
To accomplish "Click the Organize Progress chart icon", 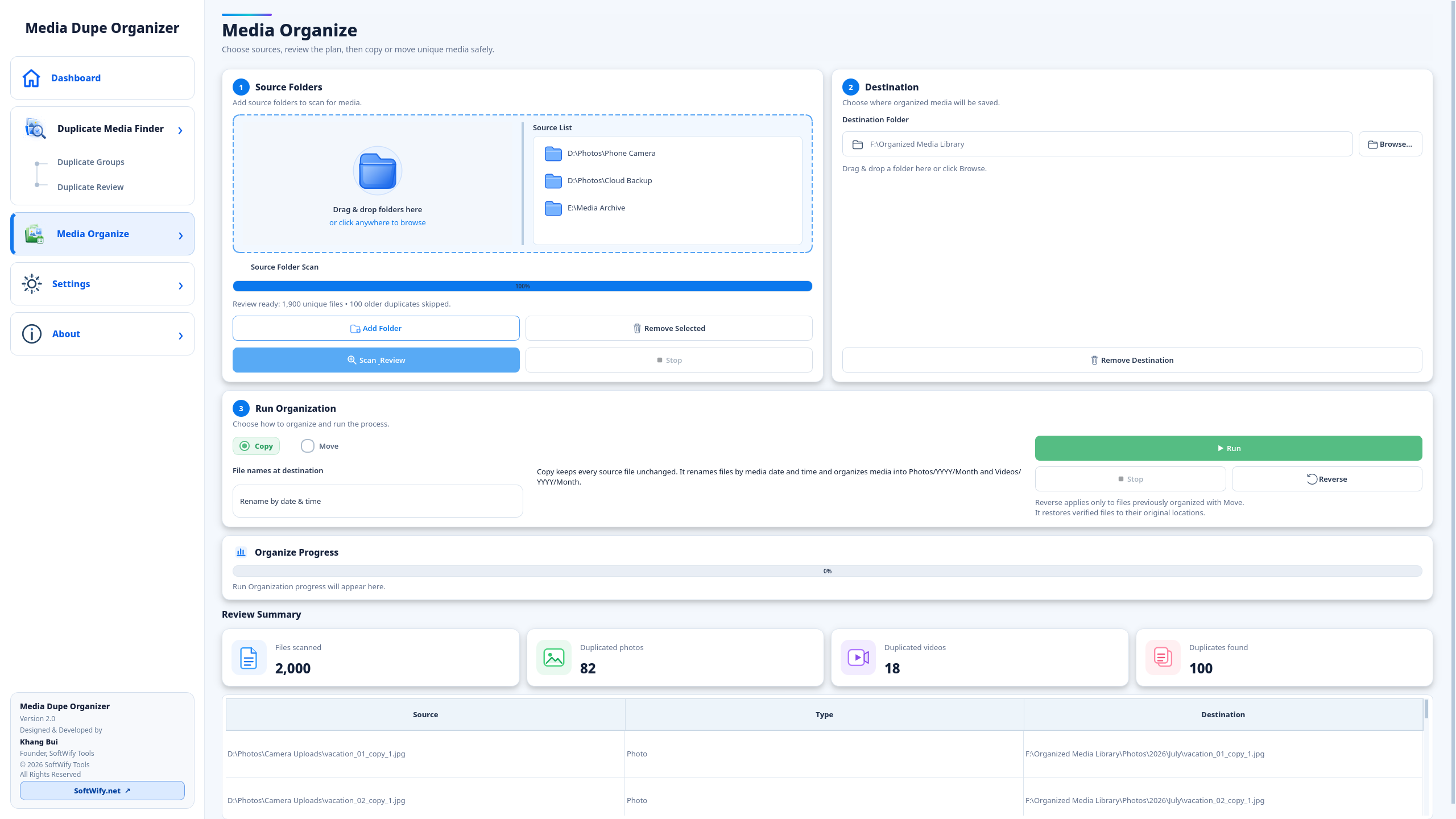I will pyautogui.click(x=241, y=552).
